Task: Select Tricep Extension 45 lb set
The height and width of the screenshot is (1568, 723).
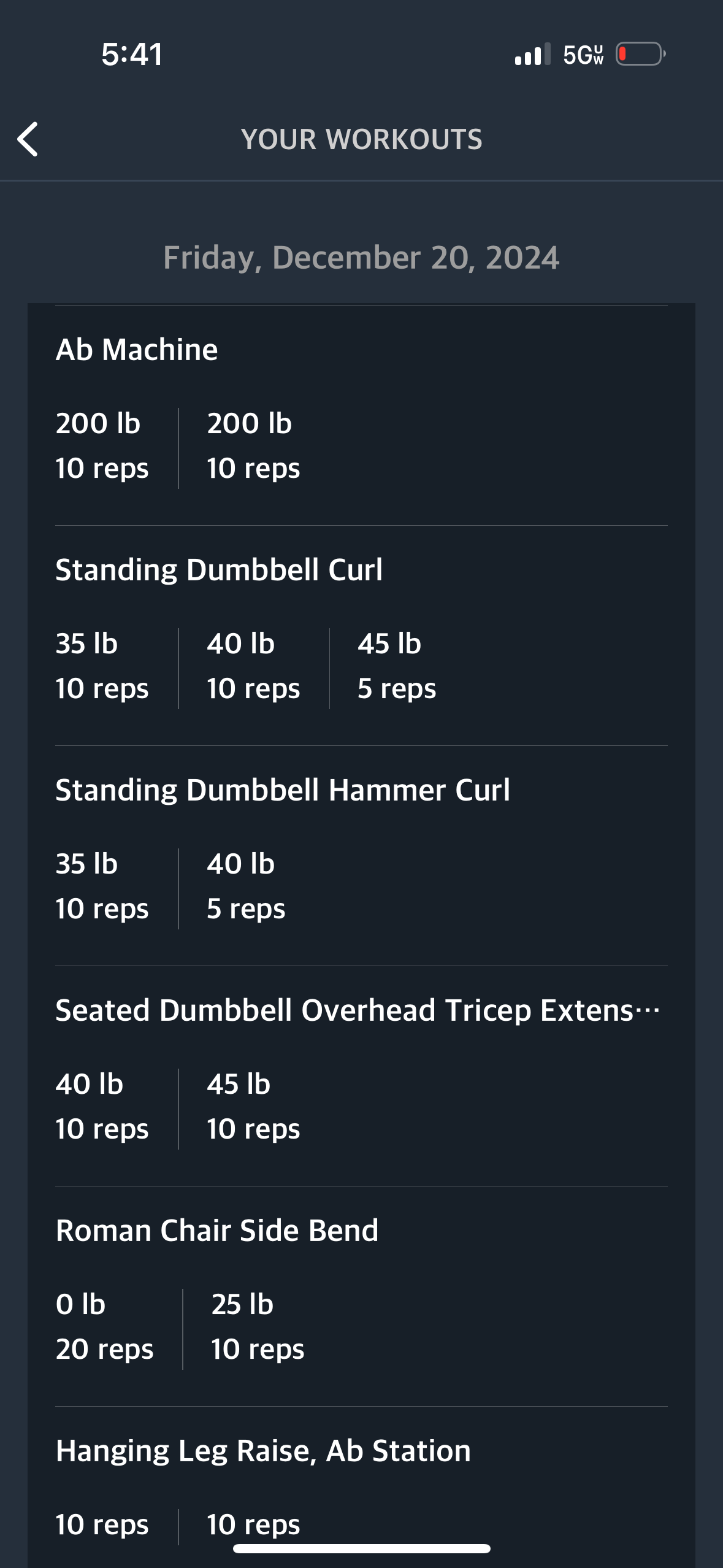Action: [x=253, y=1107]
